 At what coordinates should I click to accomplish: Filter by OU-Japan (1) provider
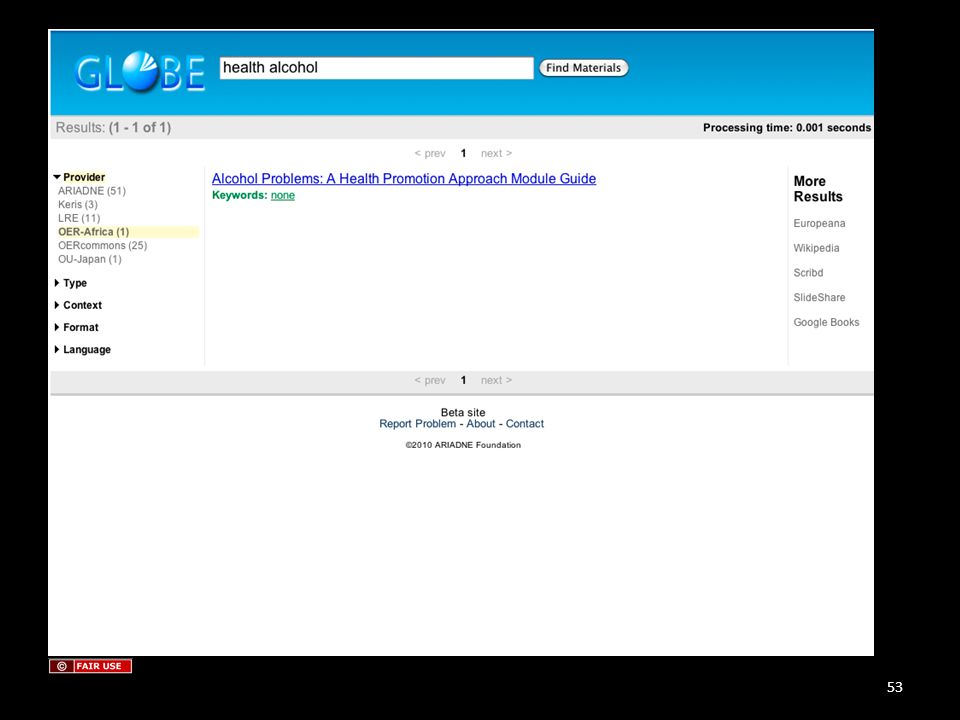[x=89, y=259]
